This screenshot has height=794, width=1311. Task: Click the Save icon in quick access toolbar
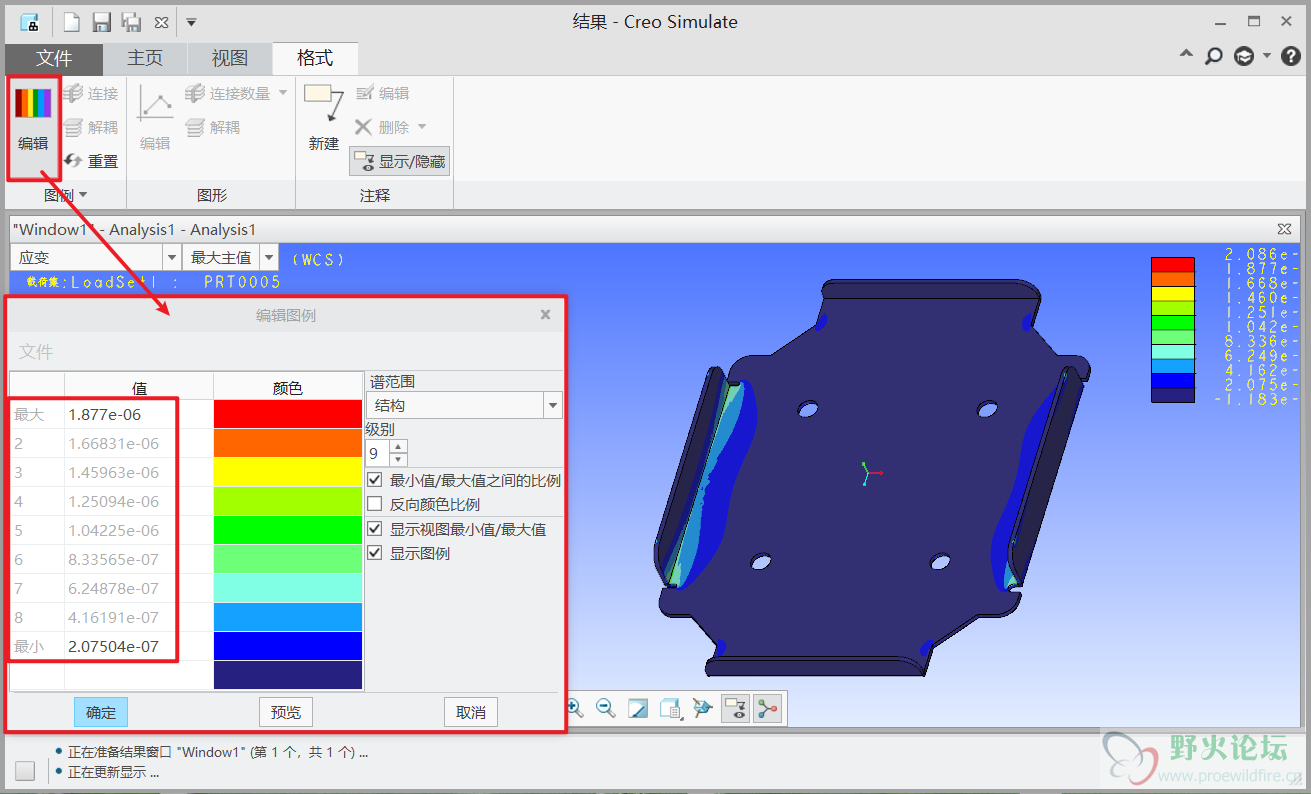point(101,22)
